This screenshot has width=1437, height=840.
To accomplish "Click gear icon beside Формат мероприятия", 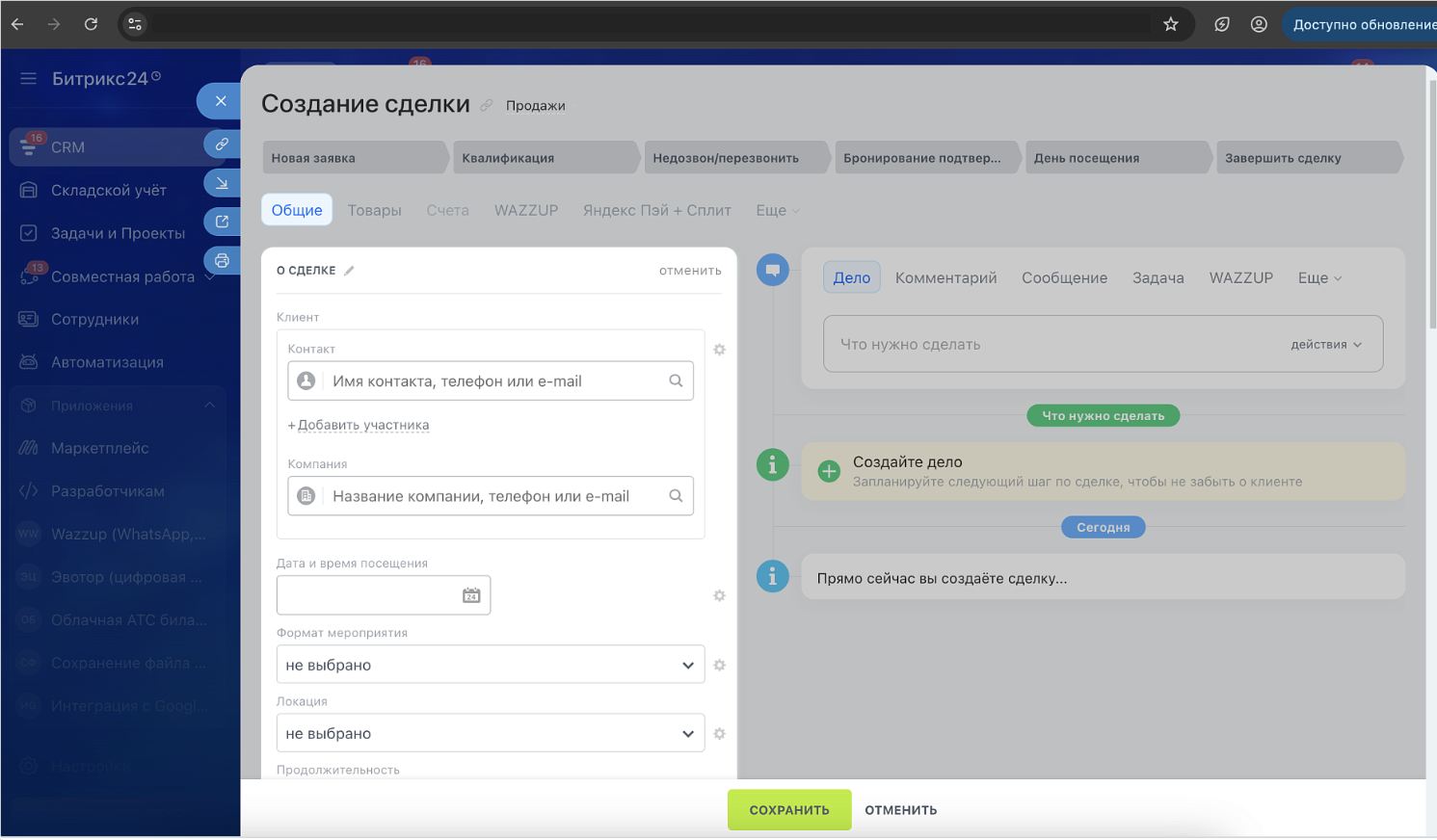I will [x=719, y=666].
